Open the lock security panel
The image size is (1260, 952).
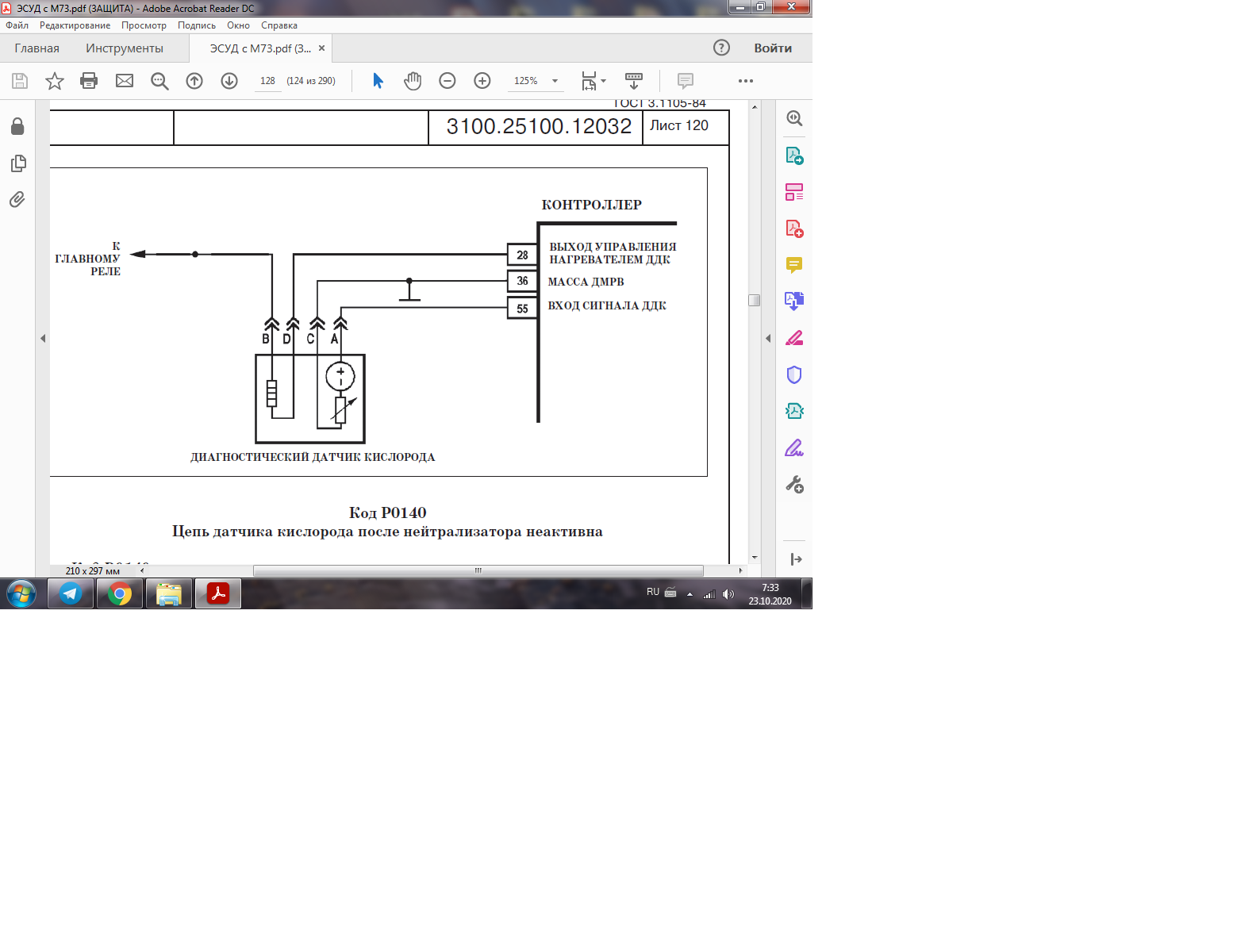point(17,126)
